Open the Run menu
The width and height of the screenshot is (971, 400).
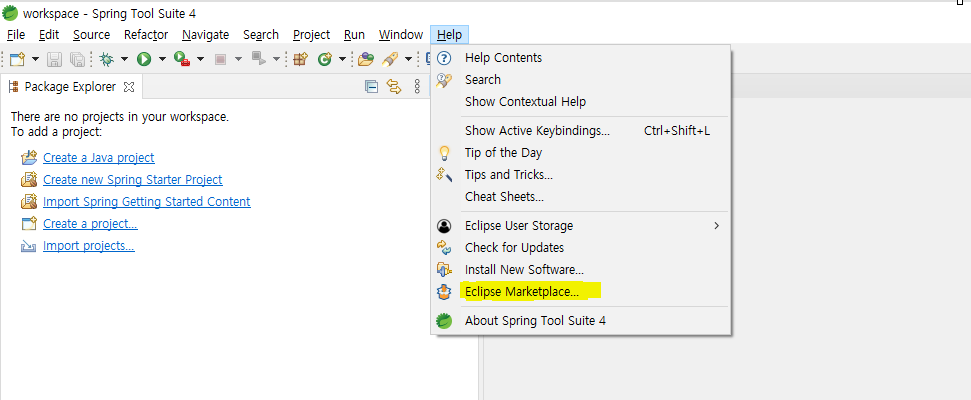pyautogui.click(x=354, y=35)
